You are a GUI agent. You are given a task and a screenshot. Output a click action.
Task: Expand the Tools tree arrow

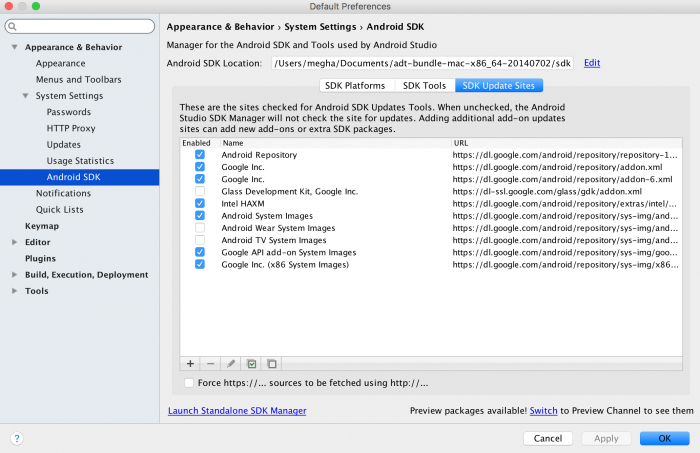(x=14, y=291)
